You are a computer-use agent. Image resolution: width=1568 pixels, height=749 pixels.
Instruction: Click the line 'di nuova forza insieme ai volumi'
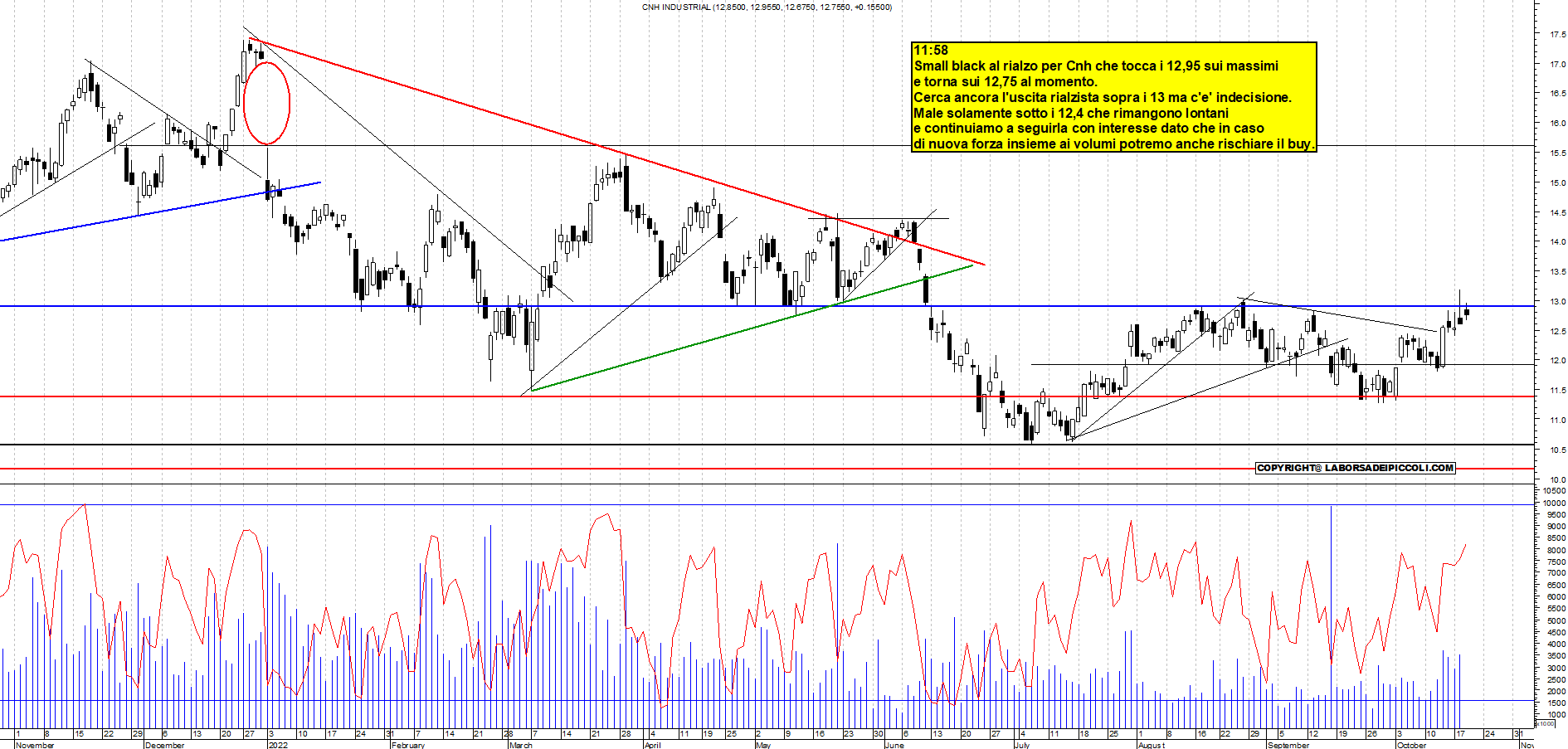pos(1113,144)
